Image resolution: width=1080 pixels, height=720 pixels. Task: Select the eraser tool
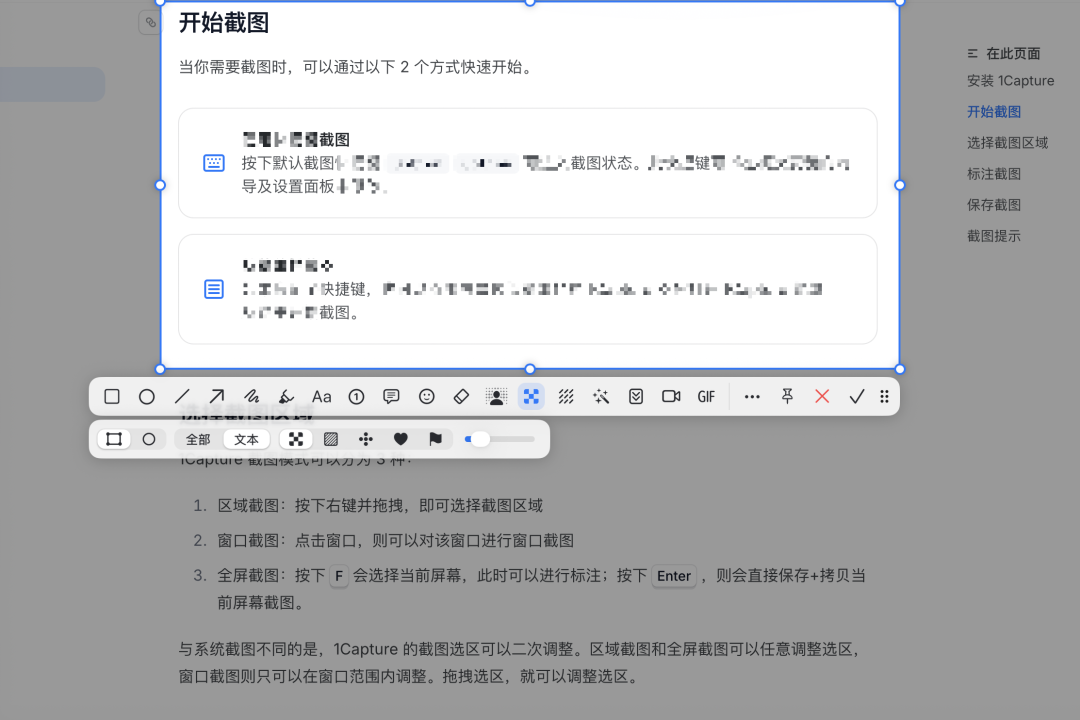[x=461, y=397]
